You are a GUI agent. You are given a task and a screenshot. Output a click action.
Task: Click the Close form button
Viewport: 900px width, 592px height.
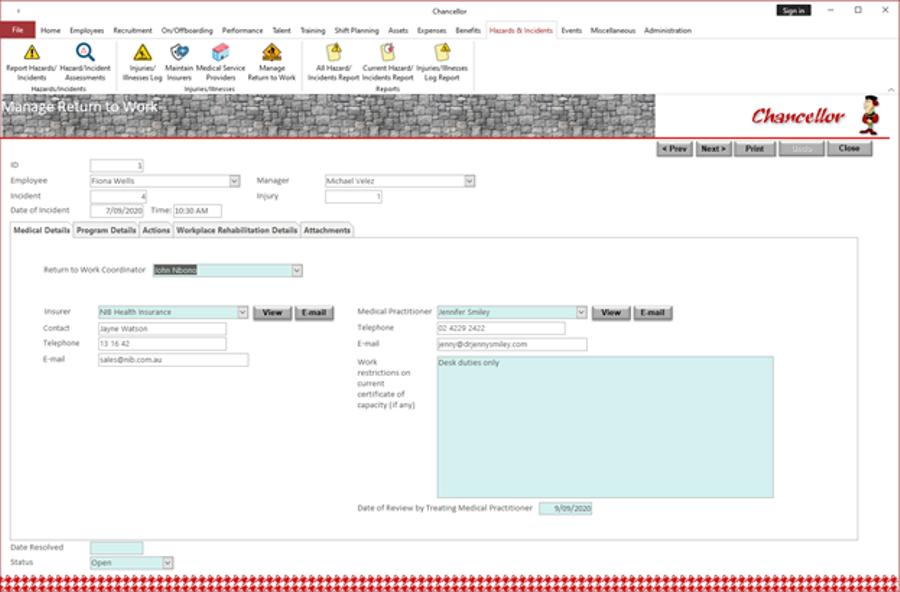tap(849, 149)
